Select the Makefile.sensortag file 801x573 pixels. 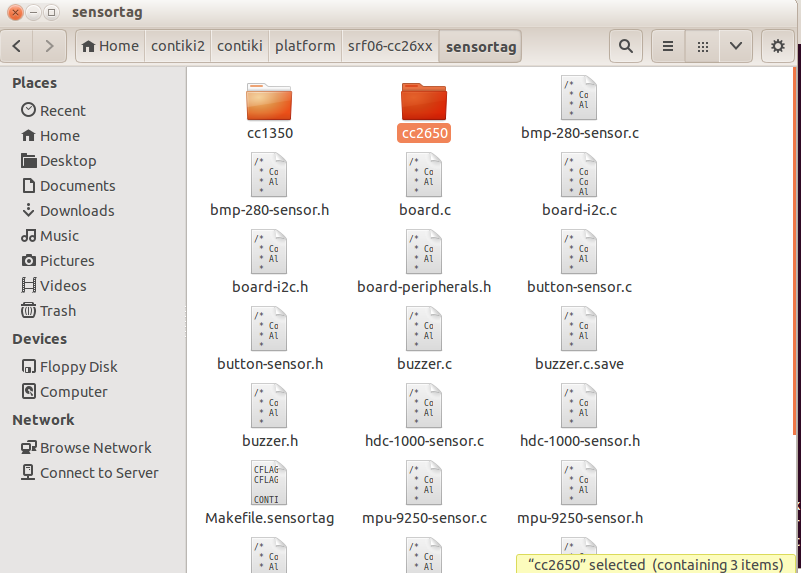pyautogui.click(x=269, y=494)
